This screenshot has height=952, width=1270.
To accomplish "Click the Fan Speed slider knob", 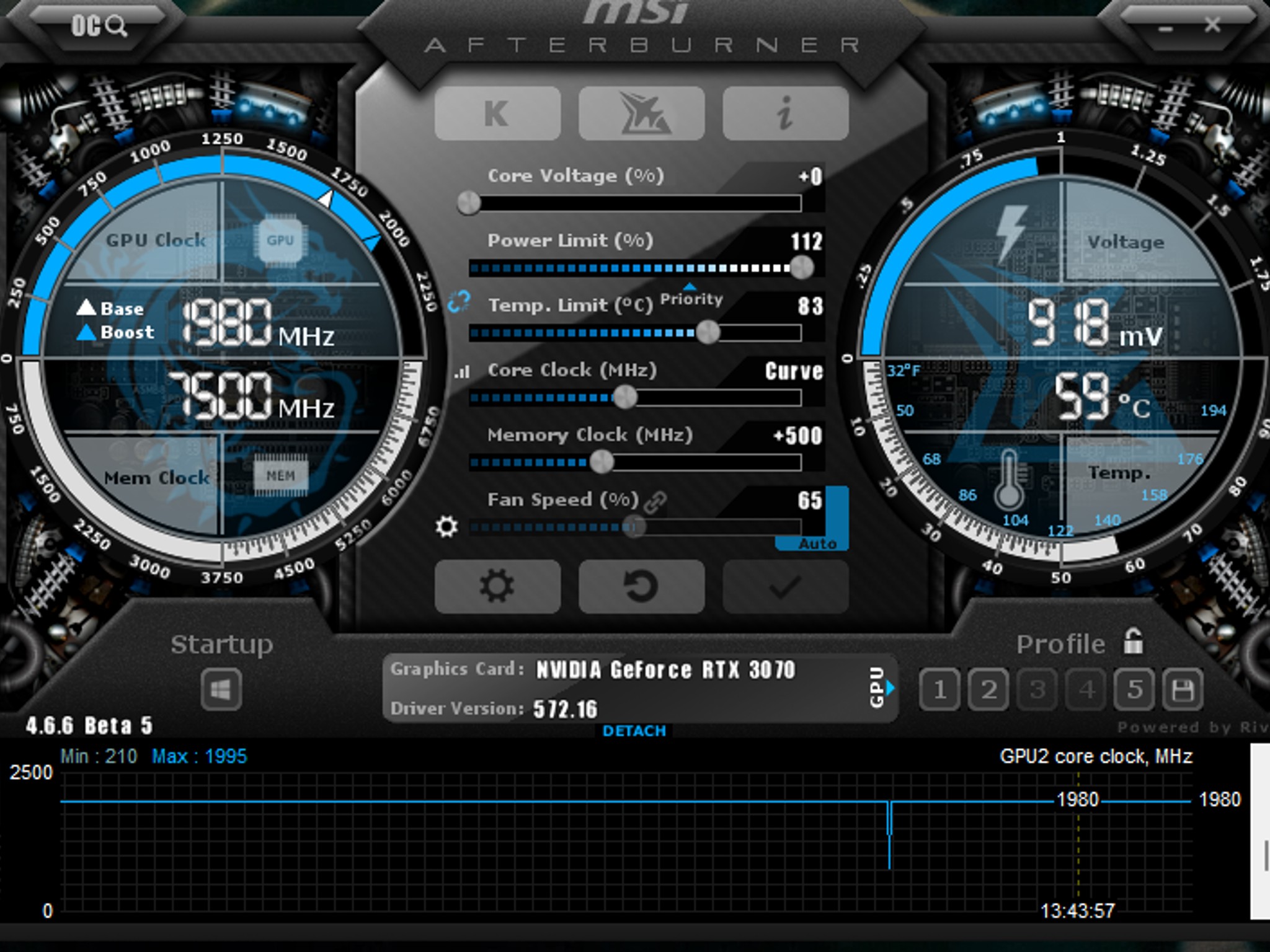I will [634, 527].
